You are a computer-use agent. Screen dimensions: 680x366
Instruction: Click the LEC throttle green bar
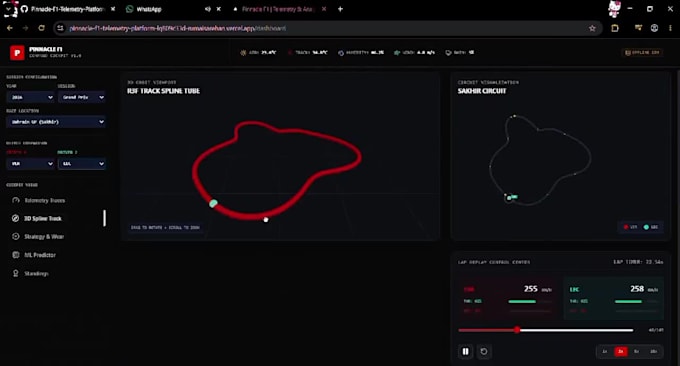[x=628, y=301]
